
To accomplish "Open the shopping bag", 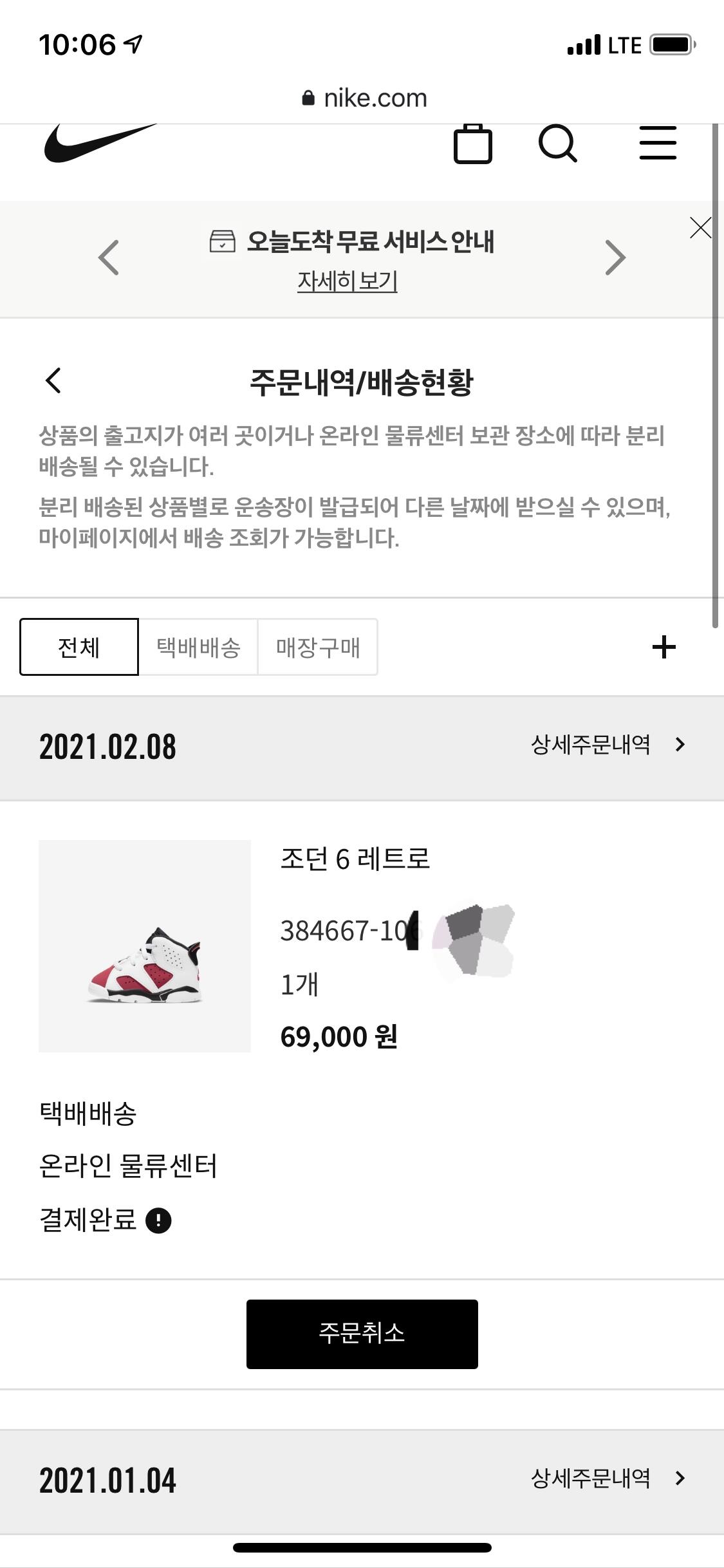I will 473,144.
